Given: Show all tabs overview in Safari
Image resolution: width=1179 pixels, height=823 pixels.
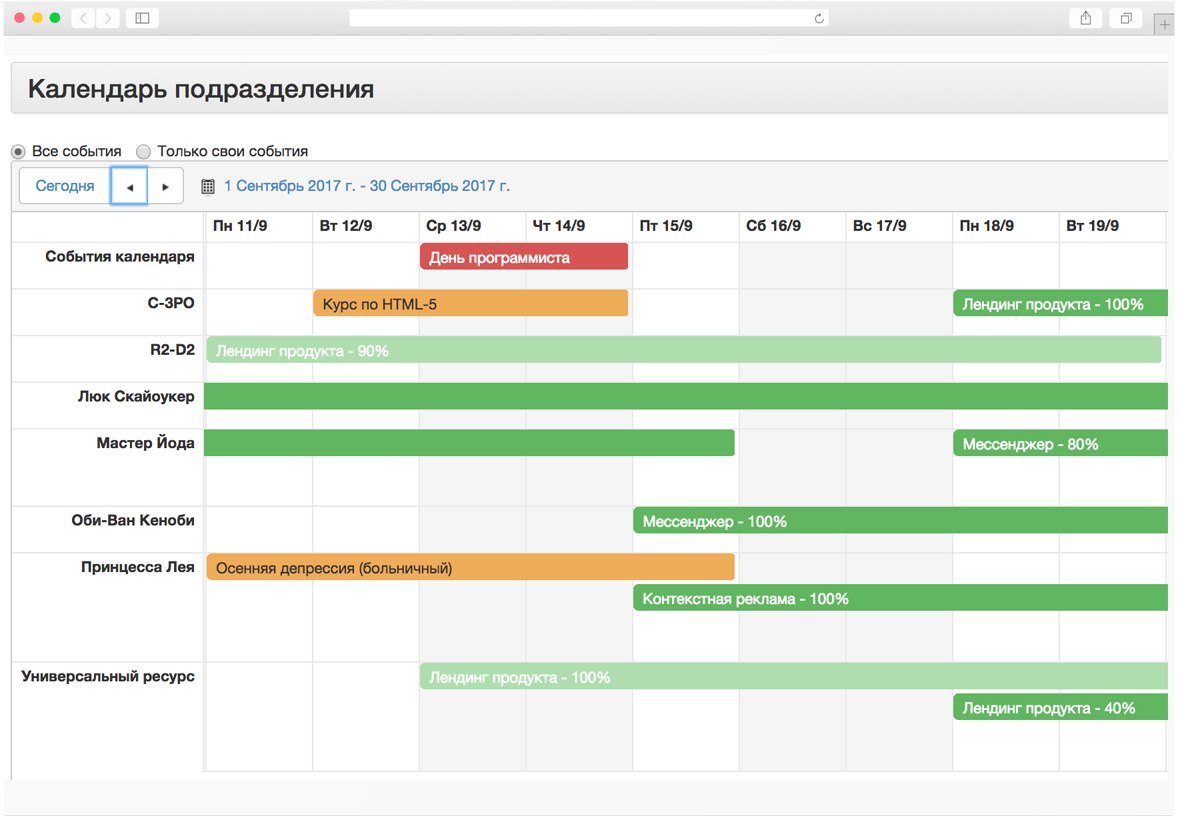Looking at the screenshot, I should pos(1126,18).
